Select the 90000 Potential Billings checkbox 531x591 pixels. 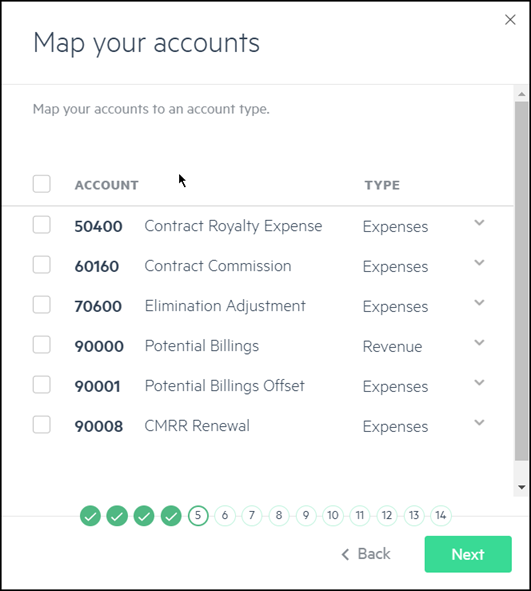(x=41, y=344)
